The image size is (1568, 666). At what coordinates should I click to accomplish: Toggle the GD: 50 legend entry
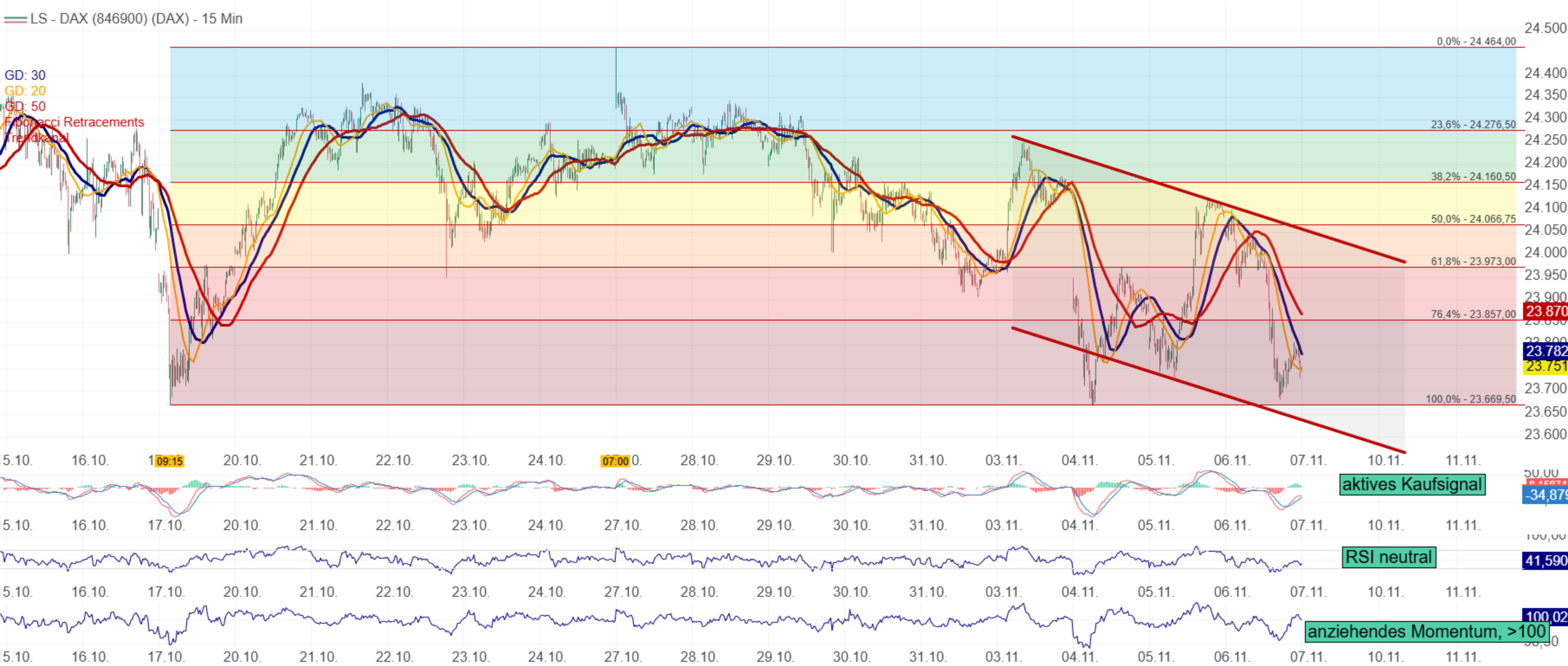point(25,107)
